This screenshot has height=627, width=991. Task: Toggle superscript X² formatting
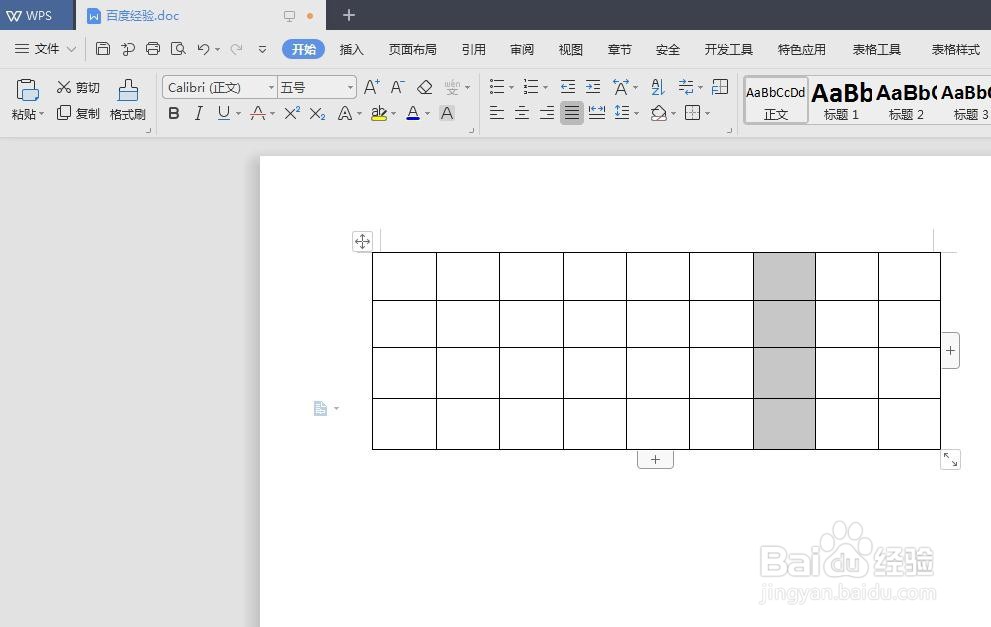coord(292,113)
